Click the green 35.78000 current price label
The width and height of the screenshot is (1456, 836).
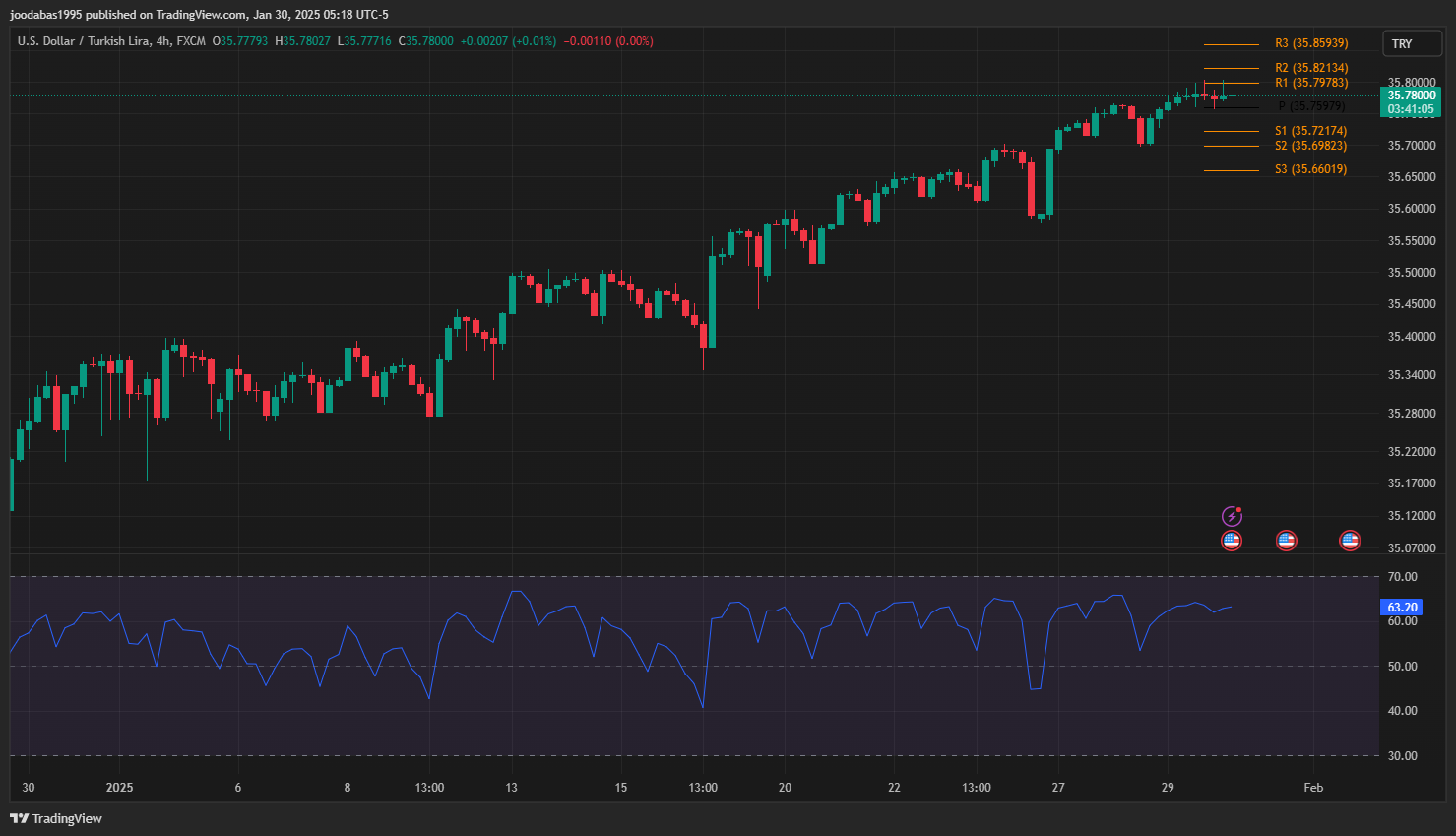[x=1411, y=96]
